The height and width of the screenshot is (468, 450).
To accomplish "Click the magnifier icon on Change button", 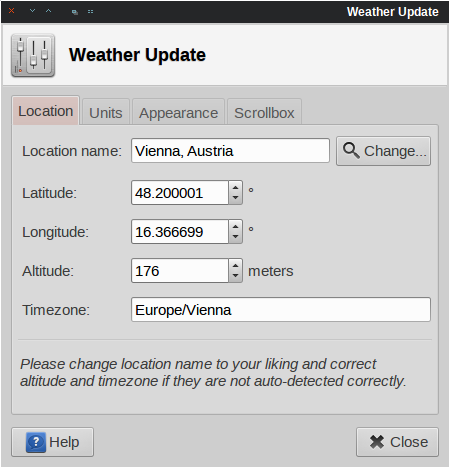I will [351, 150].
